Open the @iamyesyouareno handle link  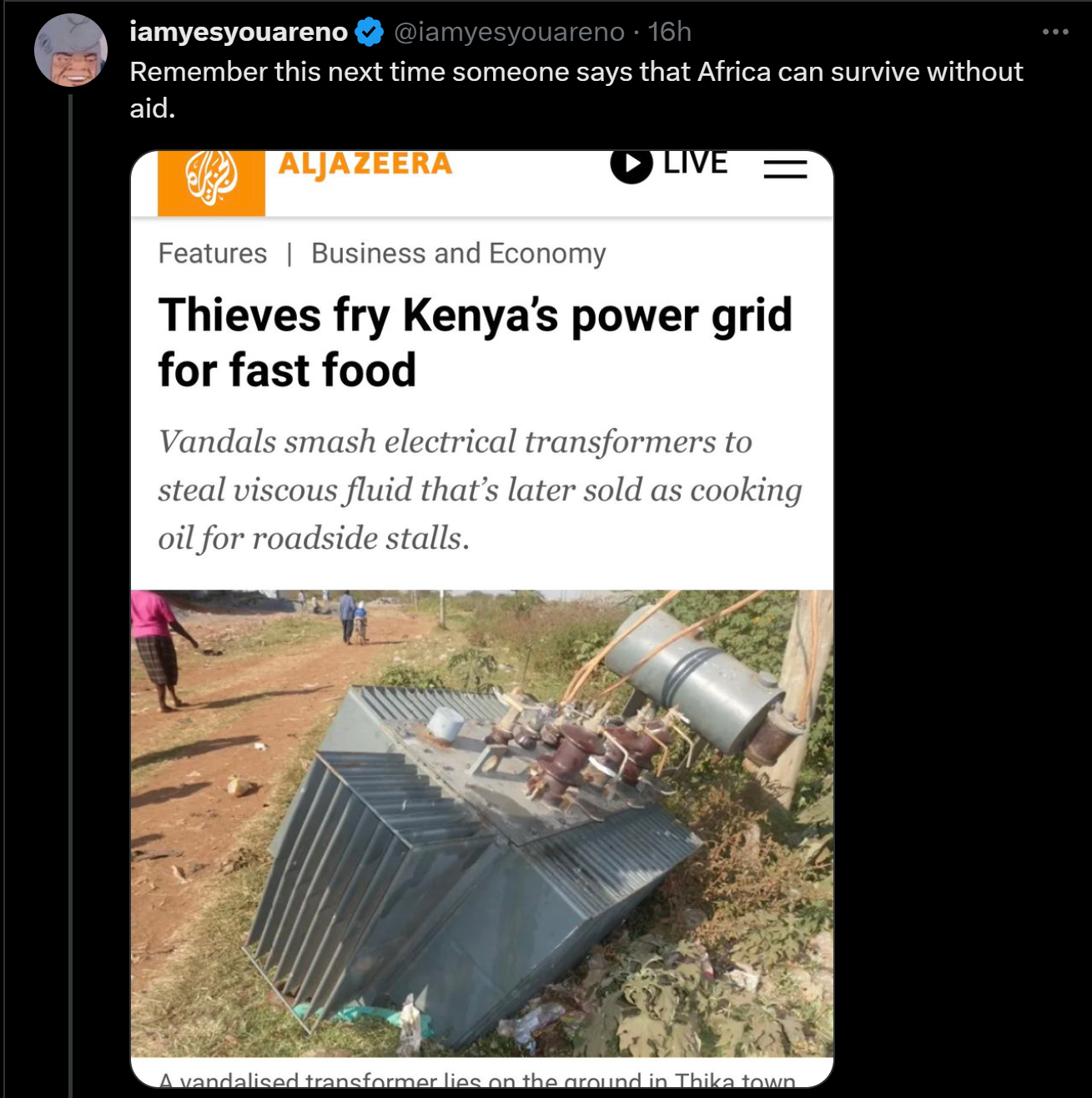click(x=508, y=32)
